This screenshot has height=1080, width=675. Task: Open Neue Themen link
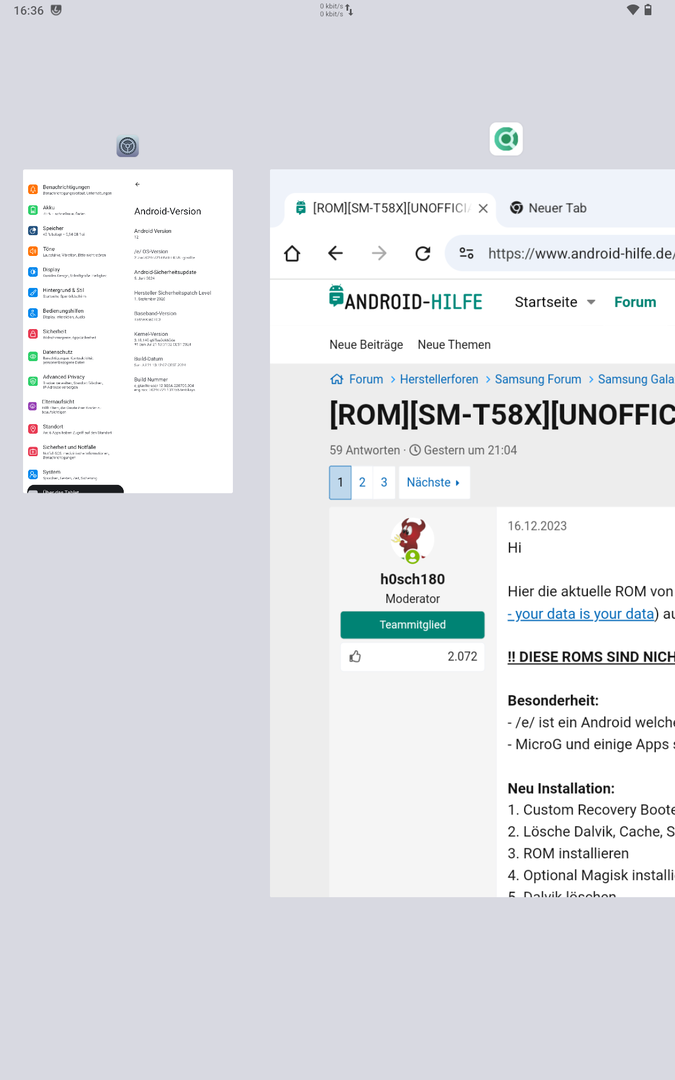click(x=454, y=344)
